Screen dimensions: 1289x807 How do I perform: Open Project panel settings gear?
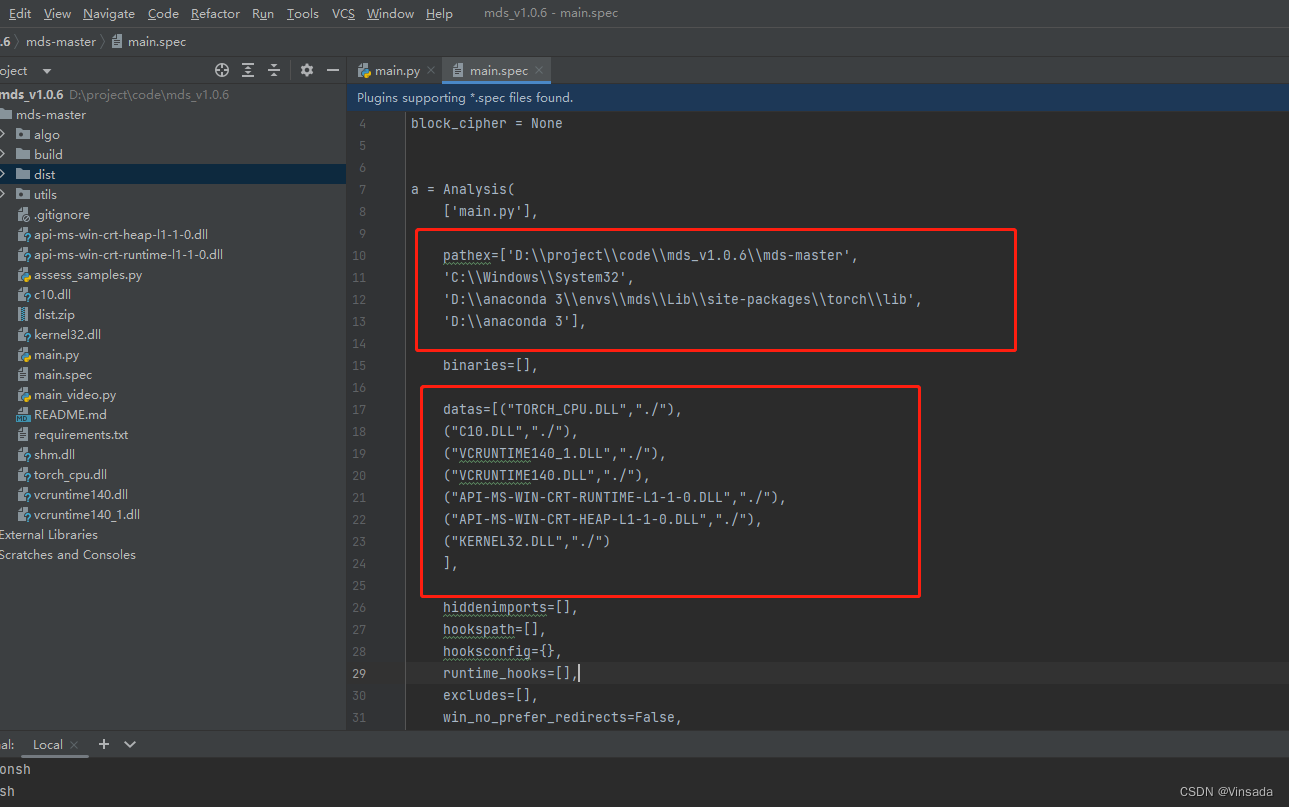tap(307, 70)
